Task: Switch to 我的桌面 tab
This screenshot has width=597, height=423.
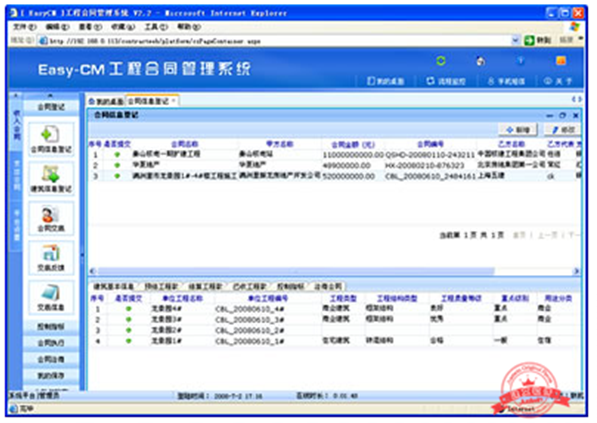Action: [106, 101]
